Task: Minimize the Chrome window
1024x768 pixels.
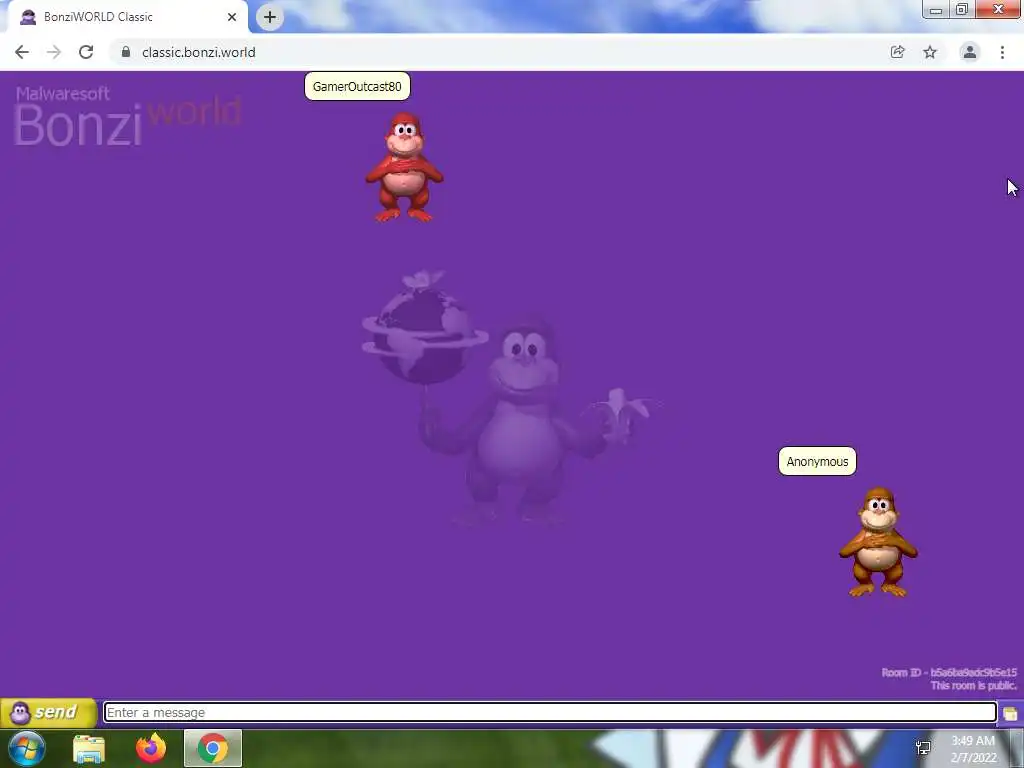Action: [935, 9]
